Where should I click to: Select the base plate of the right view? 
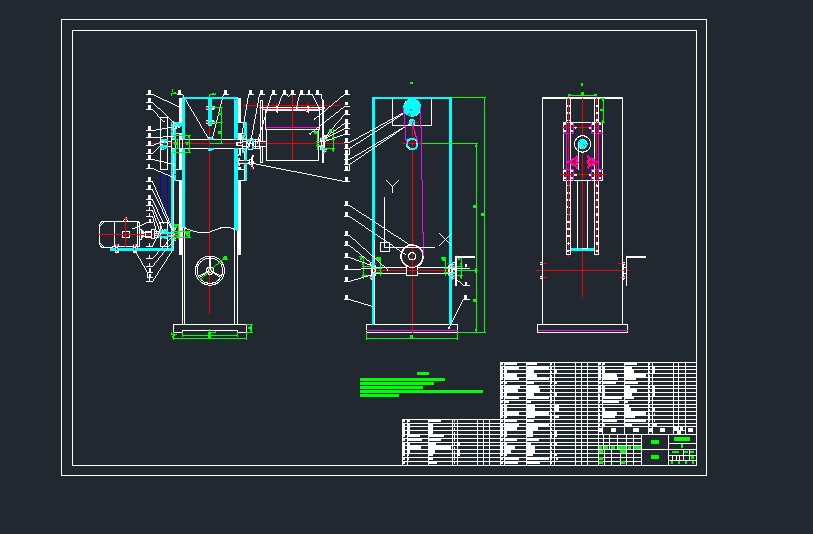[582, 328]
